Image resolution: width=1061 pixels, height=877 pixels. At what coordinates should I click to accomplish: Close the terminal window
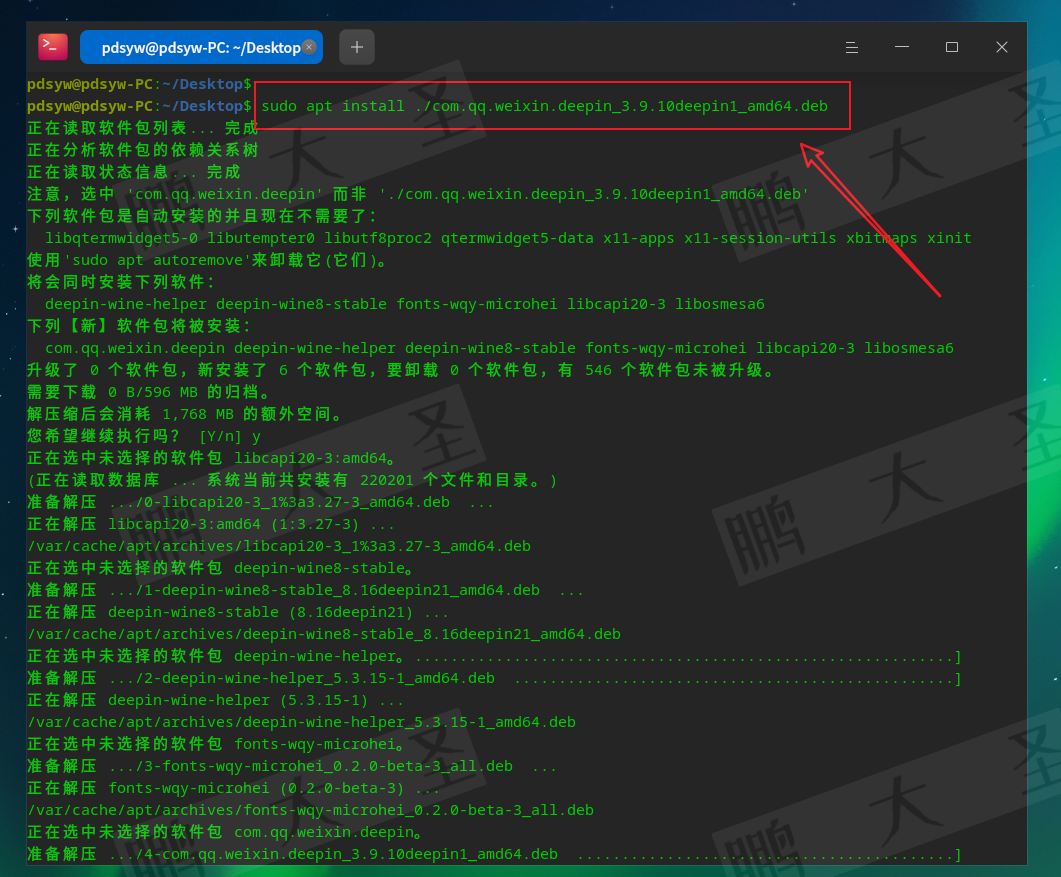coord(1002,47)
